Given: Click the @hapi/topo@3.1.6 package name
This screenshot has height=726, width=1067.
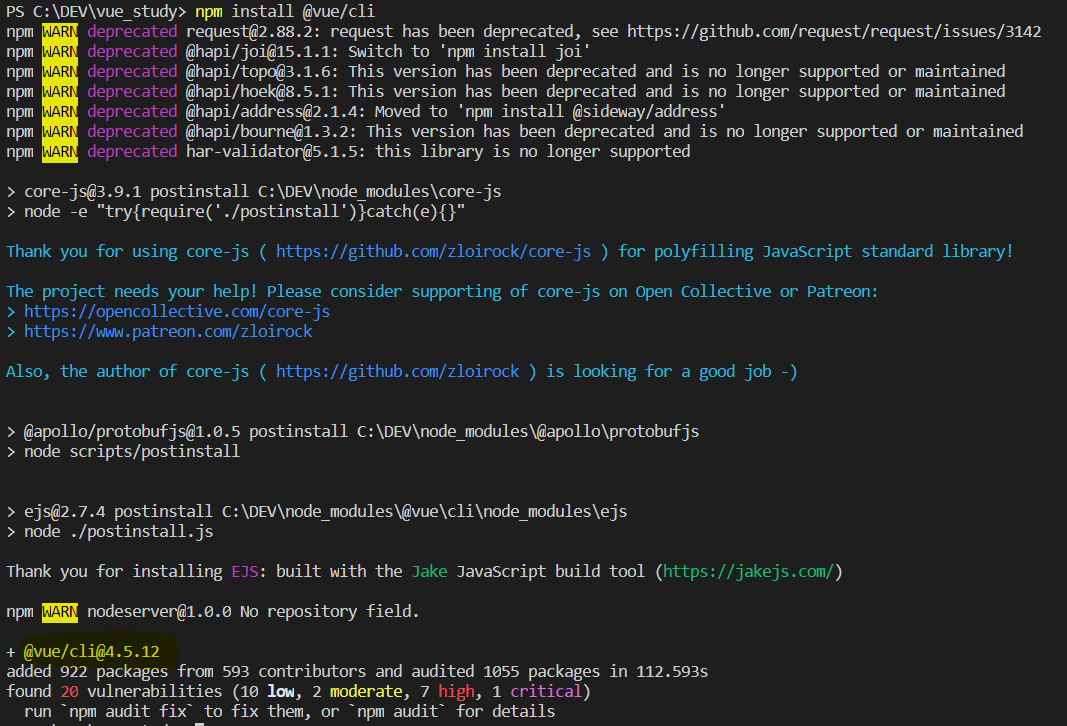Looking at the screenshot, I should pos(261,71).
